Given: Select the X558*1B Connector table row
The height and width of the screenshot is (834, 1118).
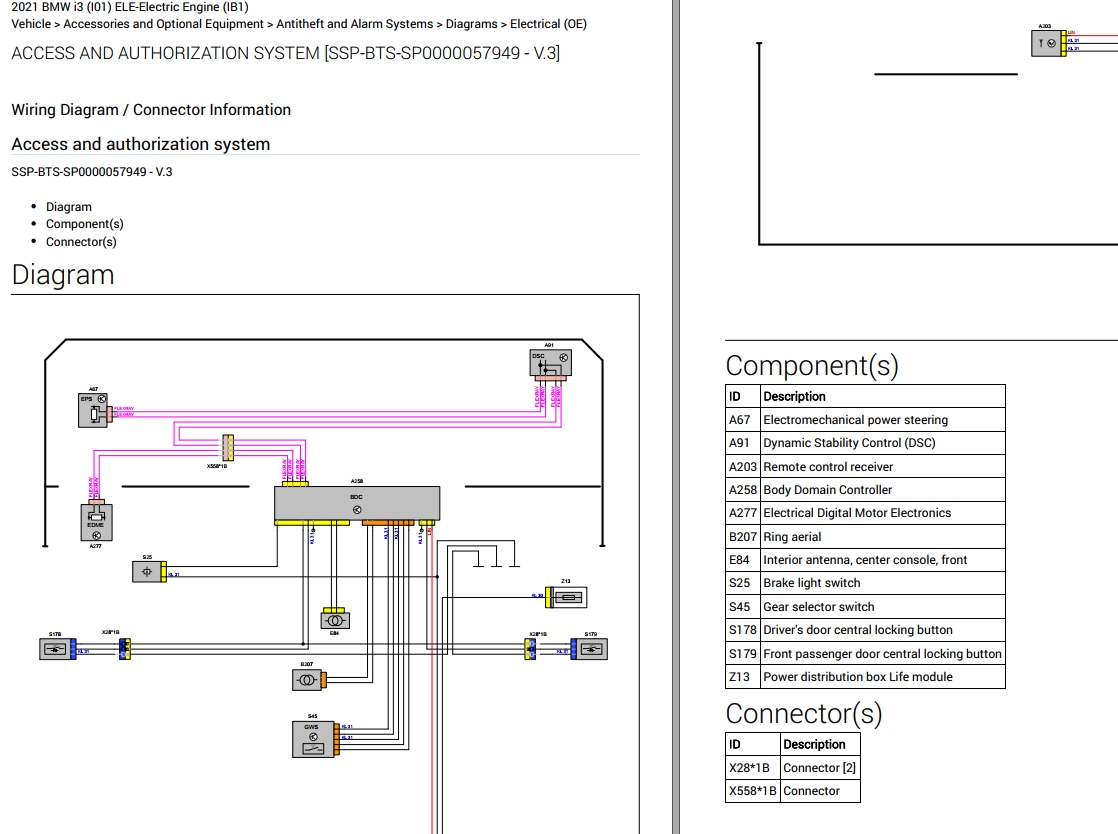Looking at the screenshot, I should coord(793,791).
